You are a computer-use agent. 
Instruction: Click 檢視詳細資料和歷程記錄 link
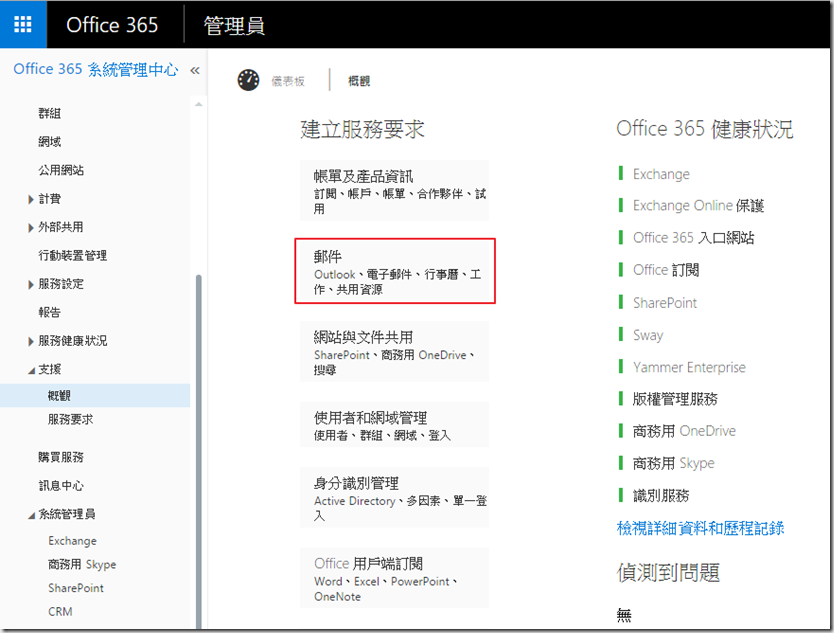pyautogui.click(x=700, y=528)
